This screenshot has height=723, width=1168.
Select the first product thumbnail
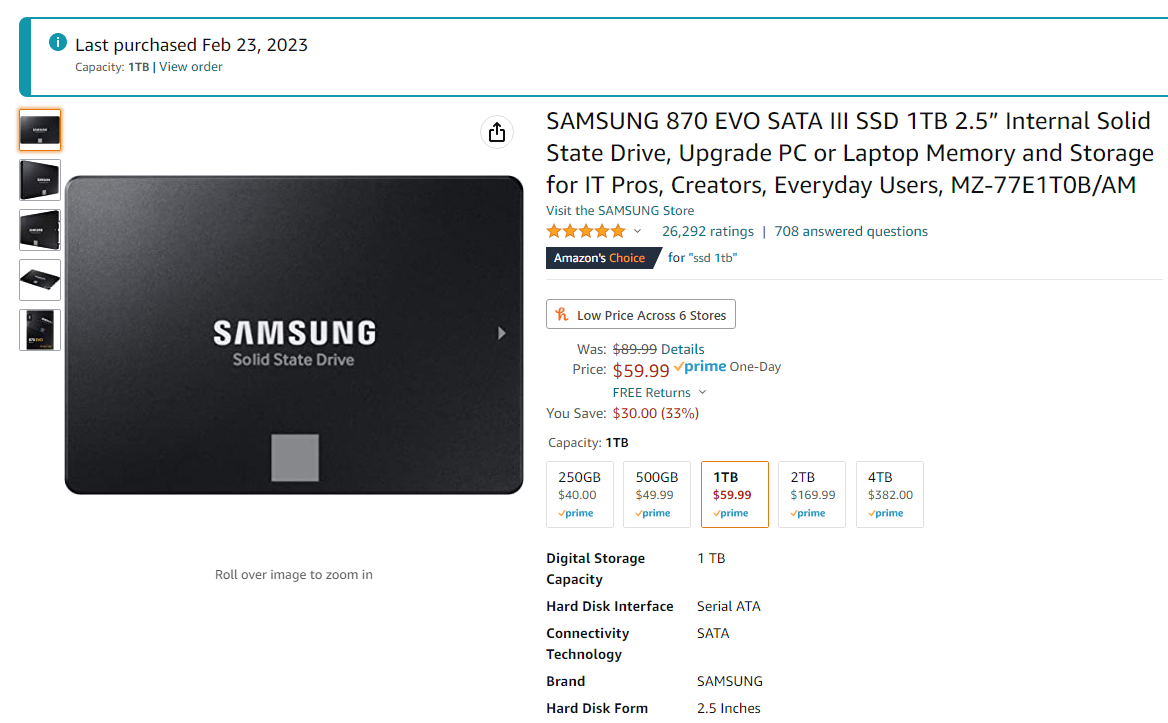(x=40, y=130)
